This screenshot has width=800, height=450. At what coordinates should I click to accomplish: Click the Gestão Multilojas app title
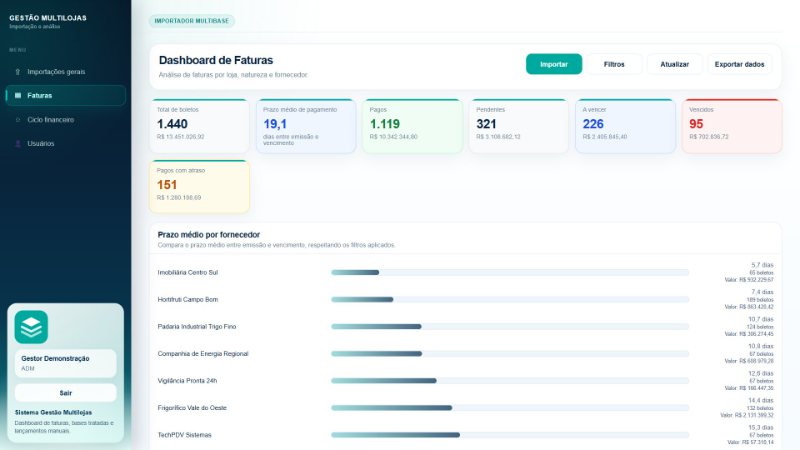point(48,18)
